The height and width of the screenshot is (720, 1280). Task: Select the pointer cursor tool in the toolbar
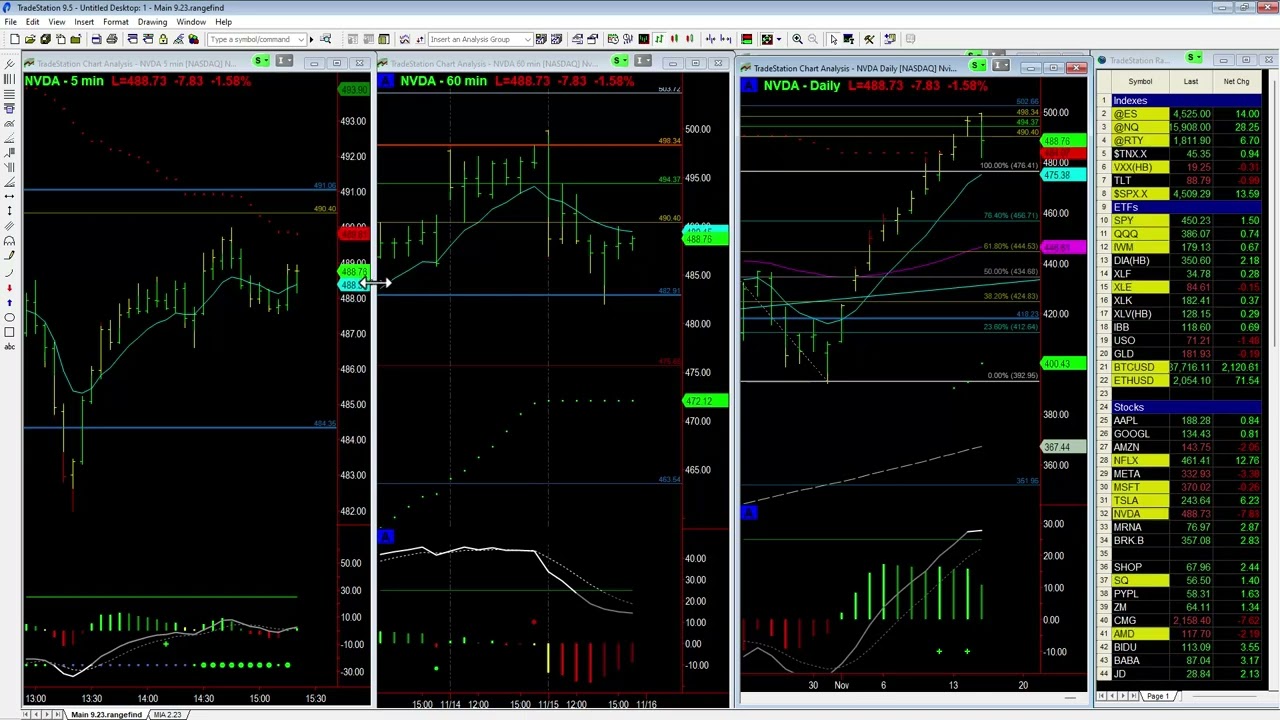(834, 39)
